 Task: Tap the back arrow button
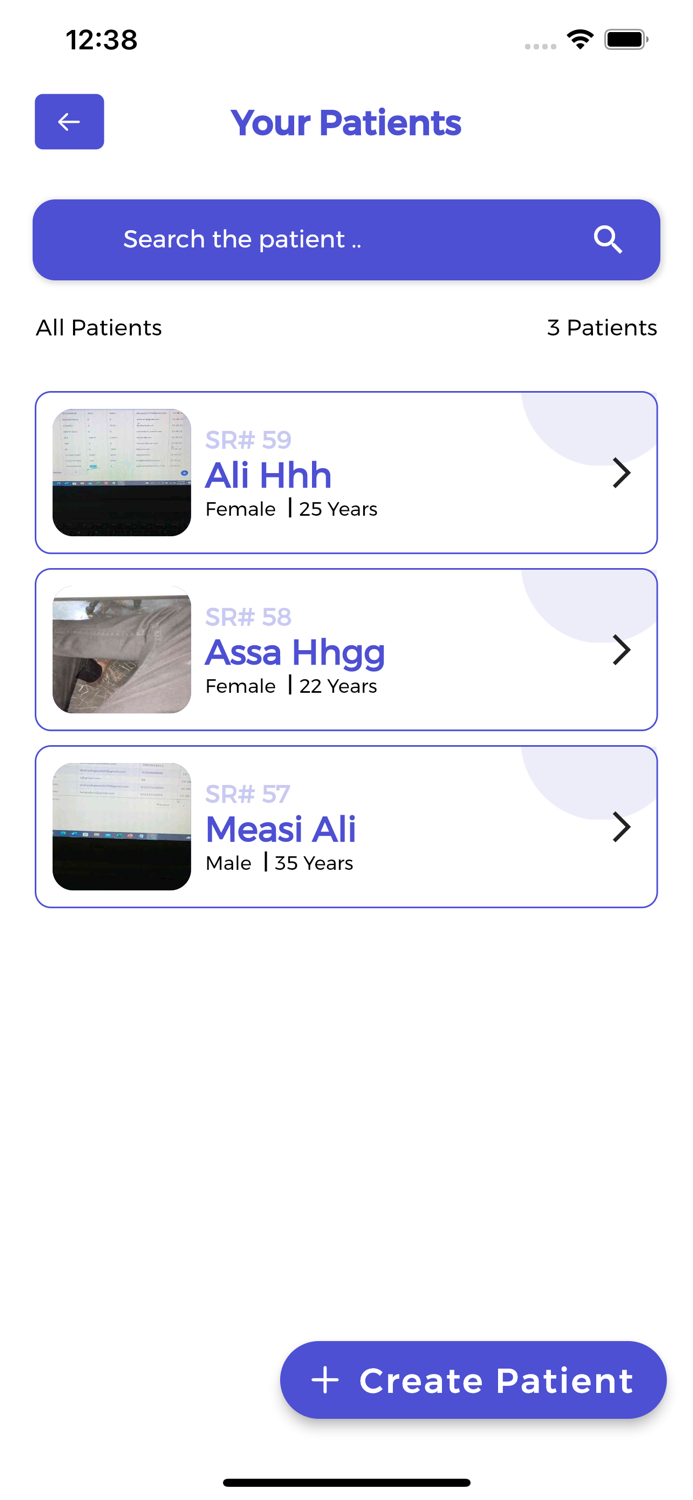tap(69, 122)
